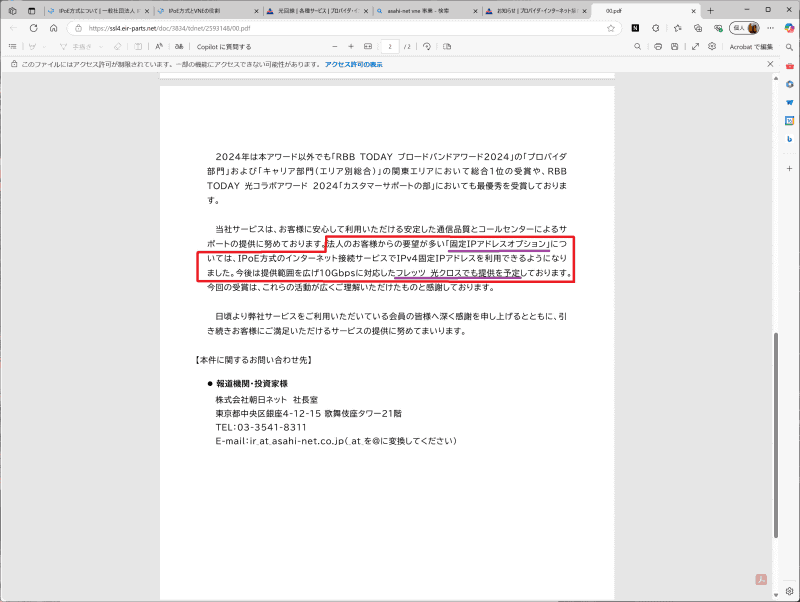800x602 pixels.
Task: Save the PDF document
Action: click(x=674, y=46)
